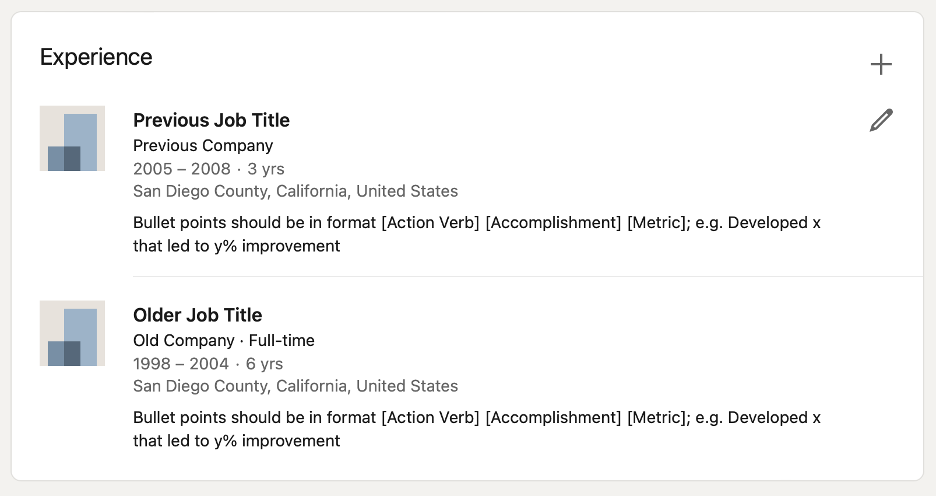Open the Previous Job Title entry
Image resolution: width=936 pixels, height=496 pixels.
[211, 120]
